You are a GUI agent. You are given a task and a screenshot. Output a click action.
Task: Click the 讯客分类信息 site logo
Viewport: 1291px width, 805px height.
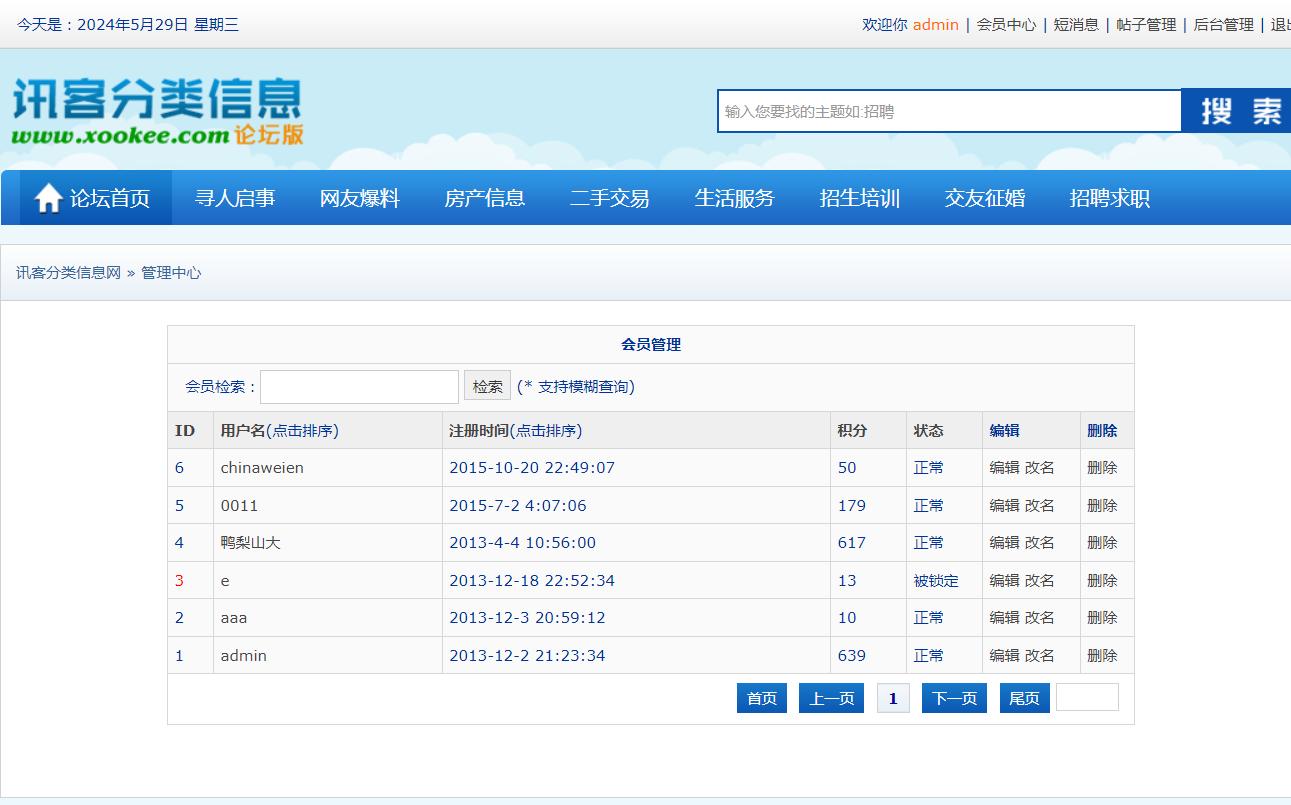[157, 112]
